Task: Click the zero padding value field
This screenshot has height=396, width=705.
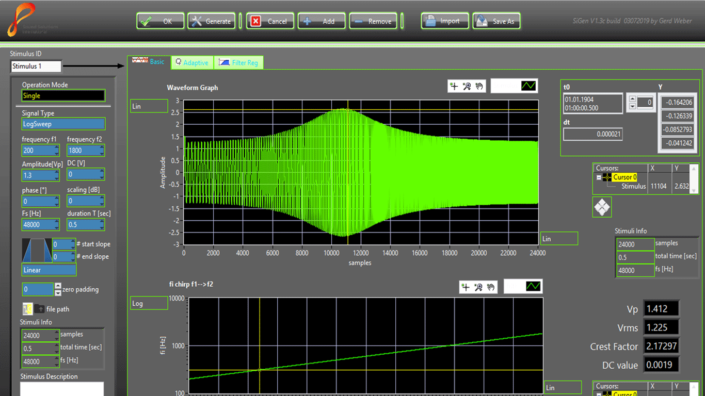Action: [x=37, y=289]
